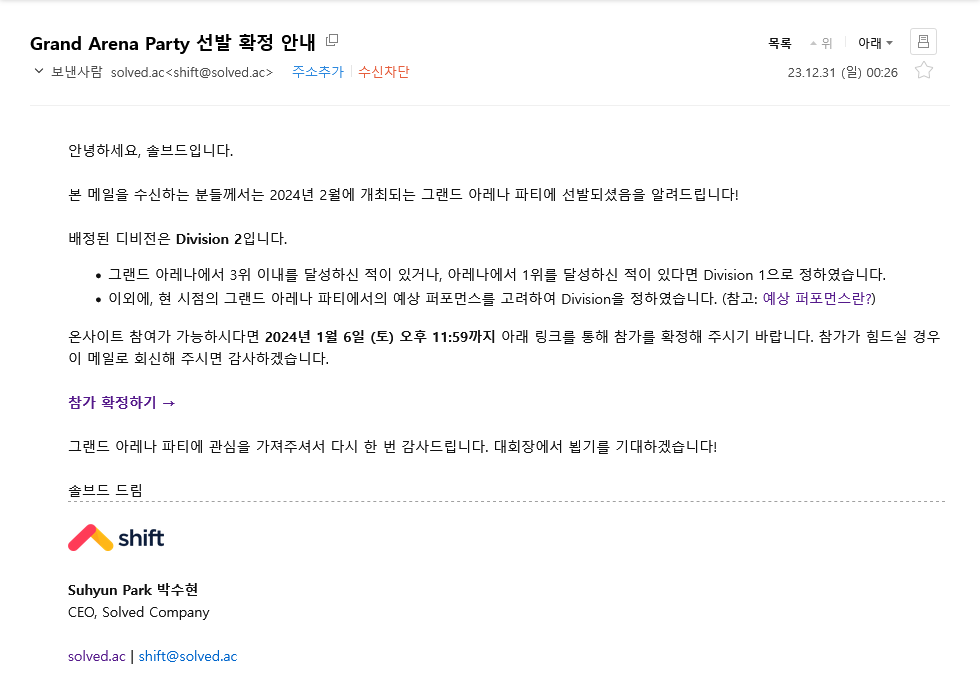Open 예상 퍼포먼스란? reference link
This screenshot has height=698, width=980.
817,299
